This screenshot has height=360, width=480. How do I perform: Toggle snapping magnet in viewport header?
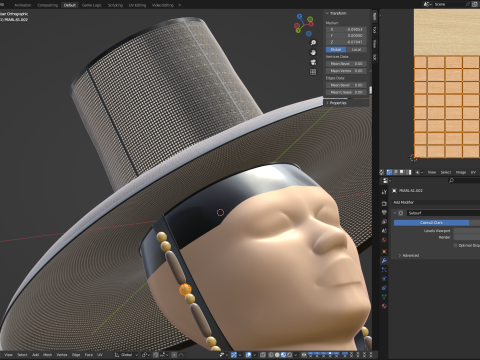click(157, 355)
